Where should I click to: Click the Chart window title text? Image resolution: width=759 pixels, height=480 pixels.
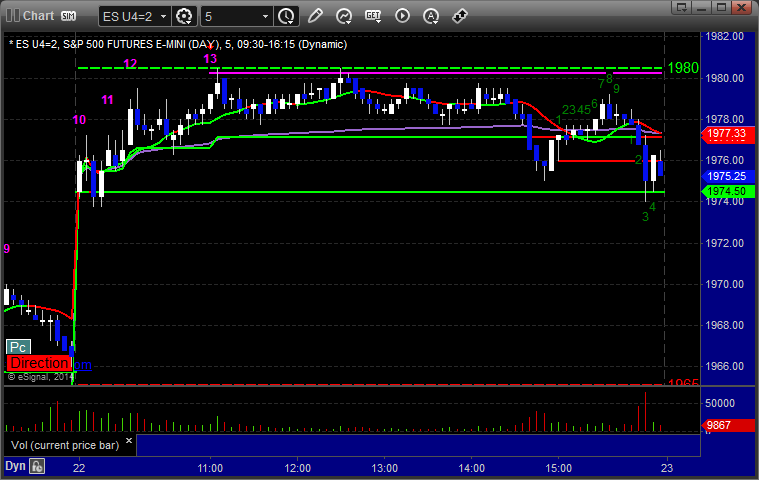pyautogui.click(x=39, y=16)
